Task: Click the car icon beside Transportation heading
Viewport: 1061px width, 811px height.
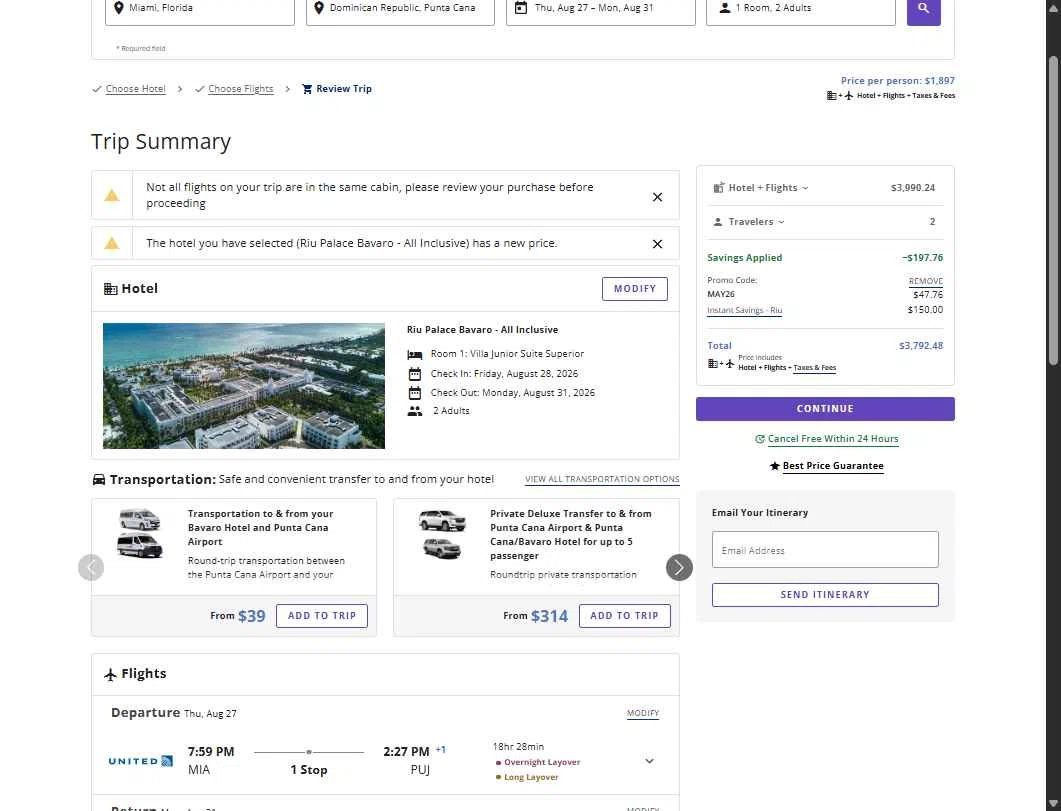Action: (99, 480)
